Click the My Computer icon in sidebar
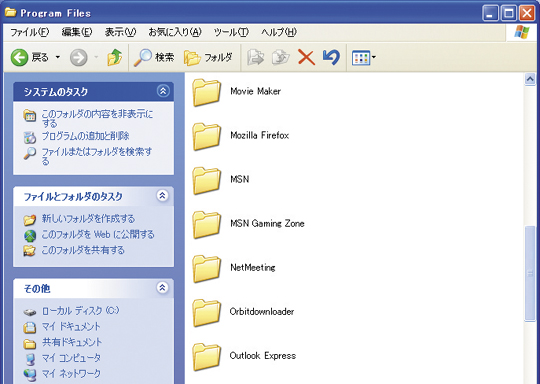 click(30, 359)
